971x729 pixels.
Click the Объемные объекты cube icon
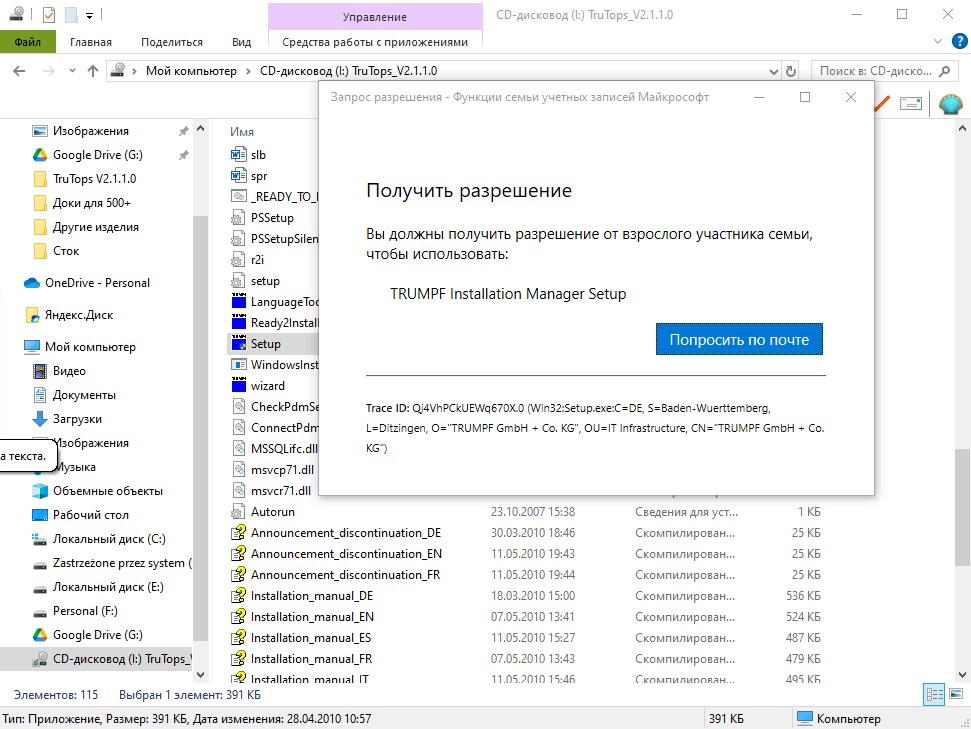point(40,491)
